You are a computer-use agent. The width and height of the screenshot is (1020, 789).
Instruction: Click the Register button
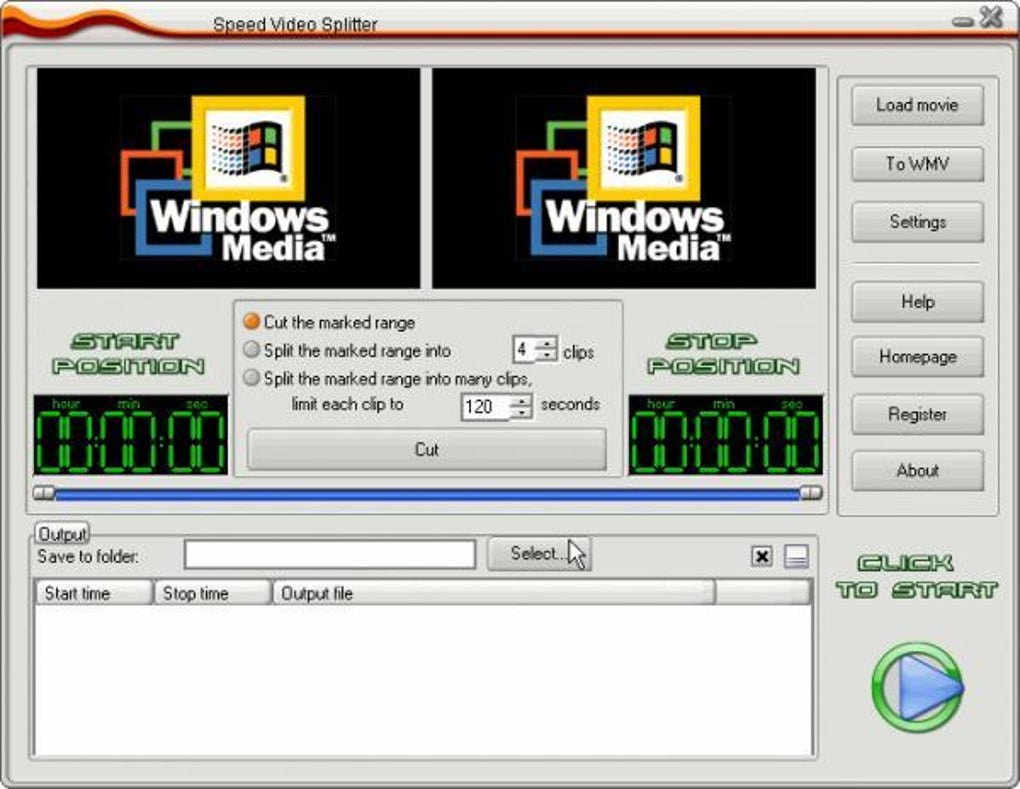(x=917, y=414)
